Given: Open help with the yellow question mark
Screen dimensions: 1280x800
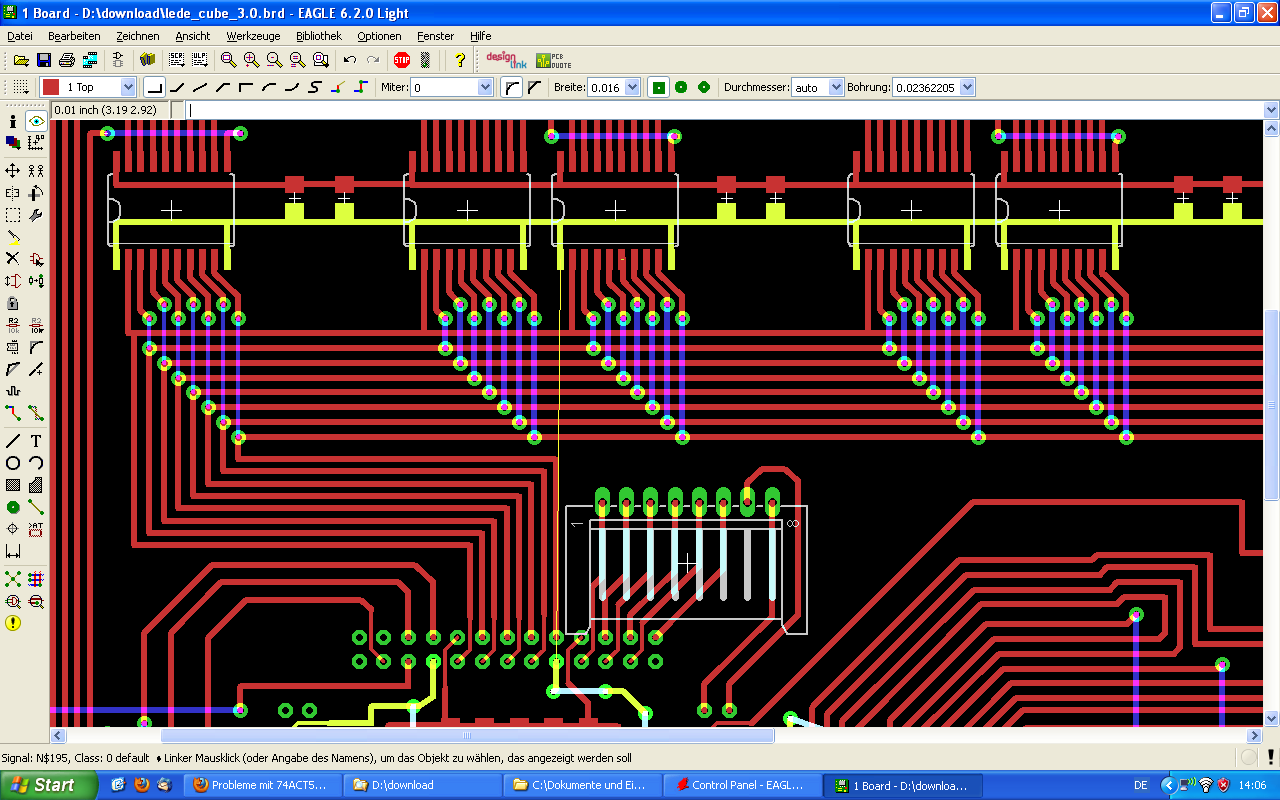Looking at the screenshot, I should pos(460,60).
